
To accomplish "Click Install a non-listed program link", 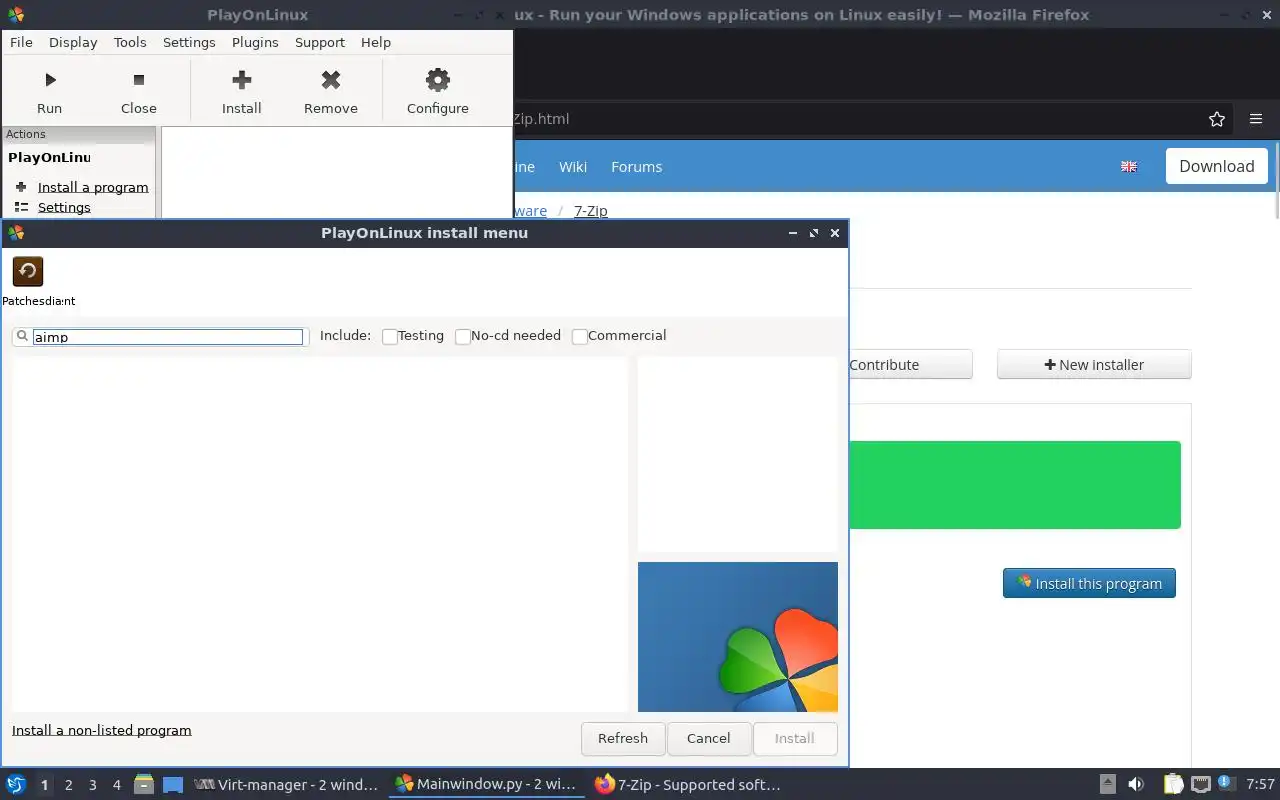I will pos(102,730).
